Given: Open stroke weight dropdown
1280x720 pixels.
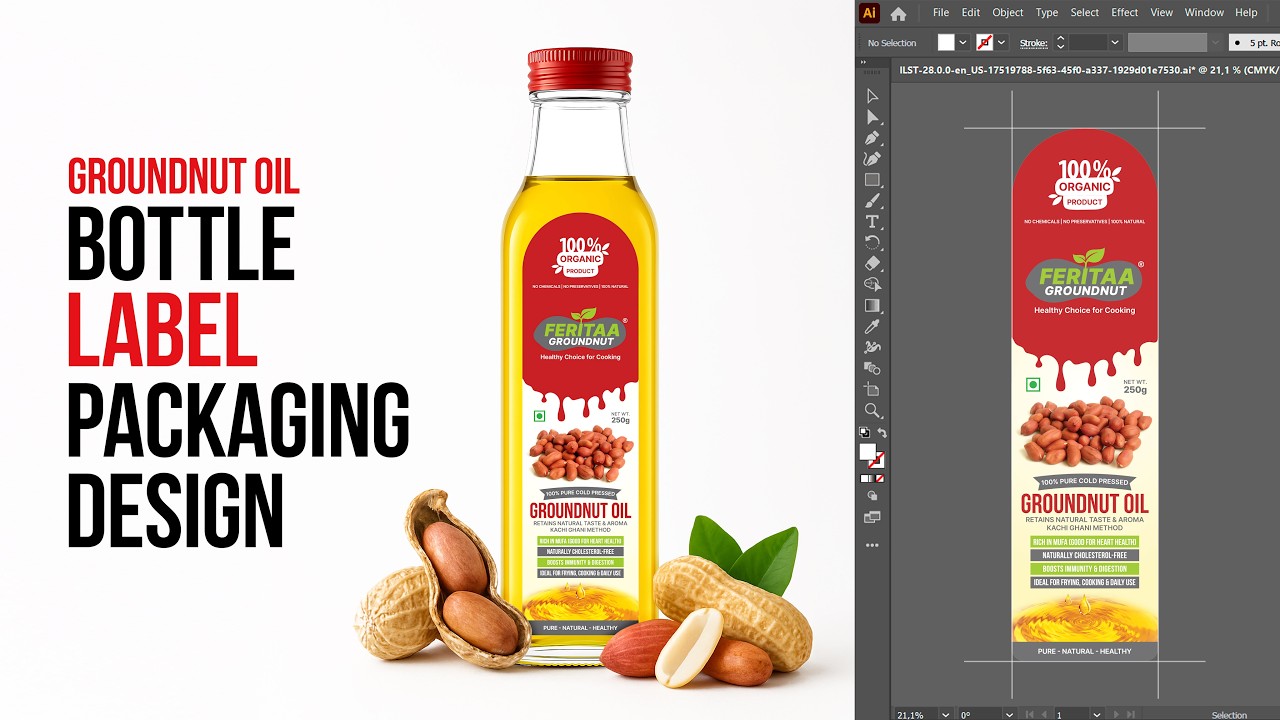Looking at the screenshot, I should (1114, 43).
